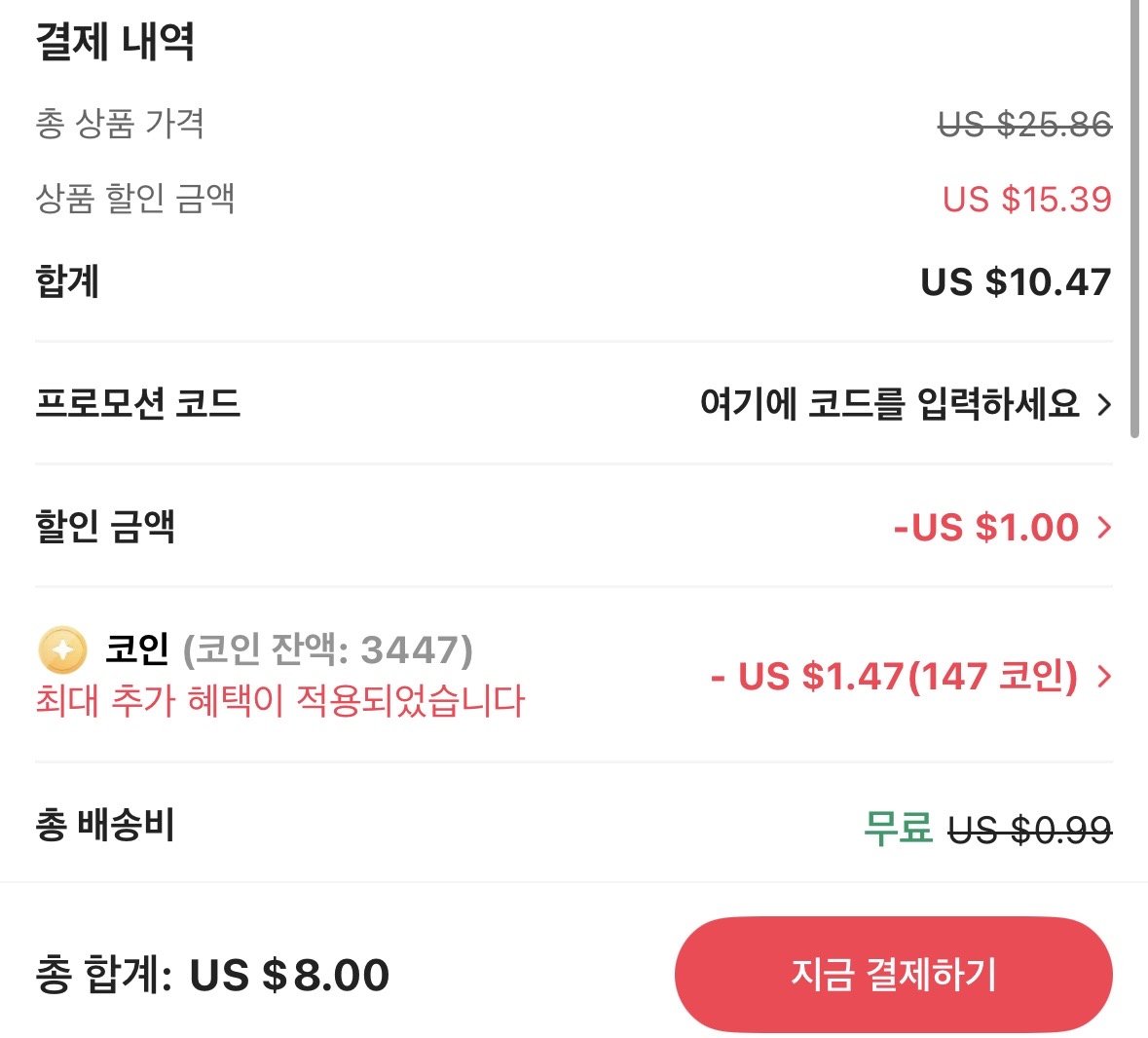Click the 코인 잔액 3447 balance text

[332, 648]
